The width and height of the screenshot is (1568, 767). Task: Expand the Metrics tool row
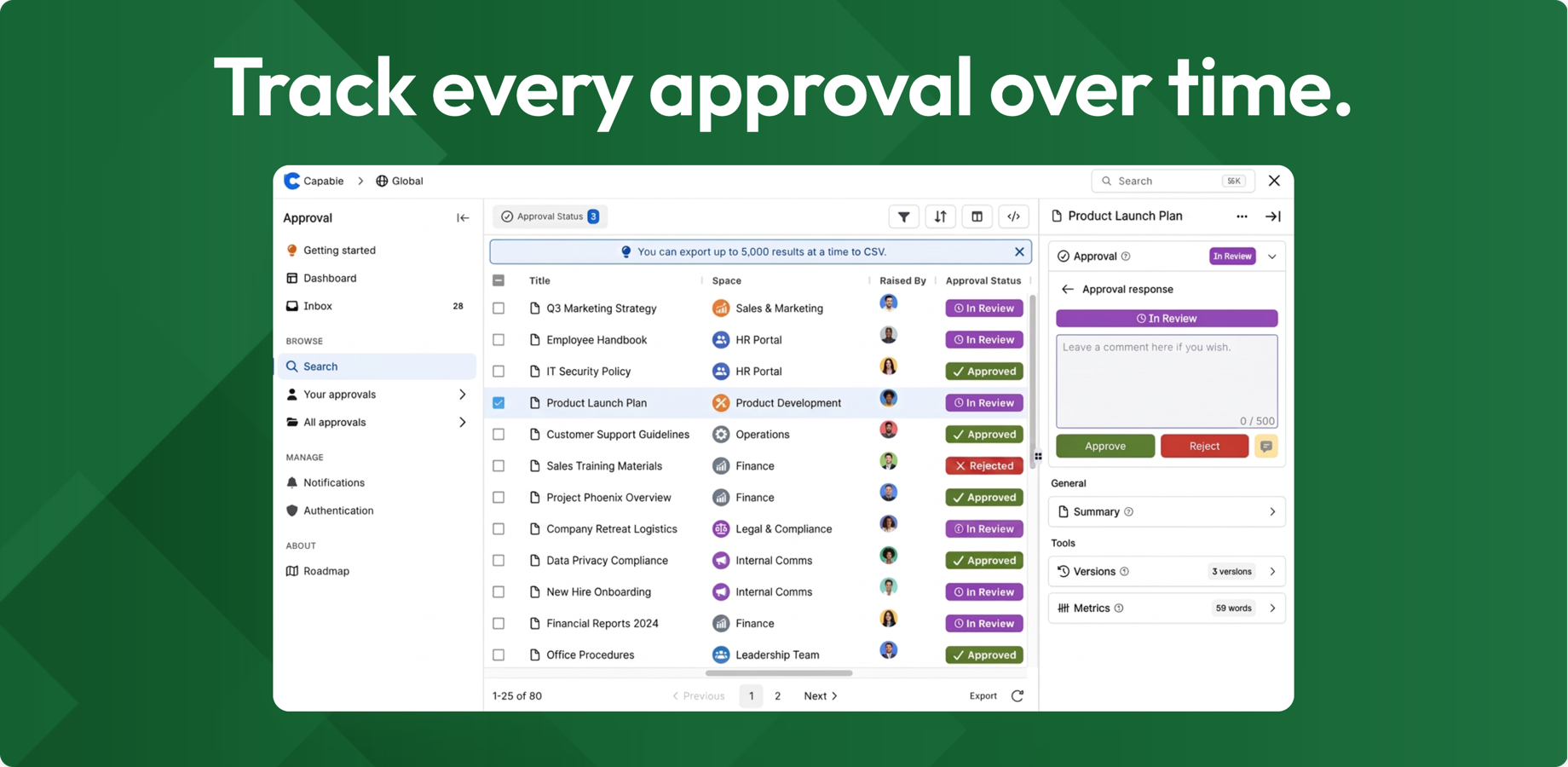click(1167, 608)
